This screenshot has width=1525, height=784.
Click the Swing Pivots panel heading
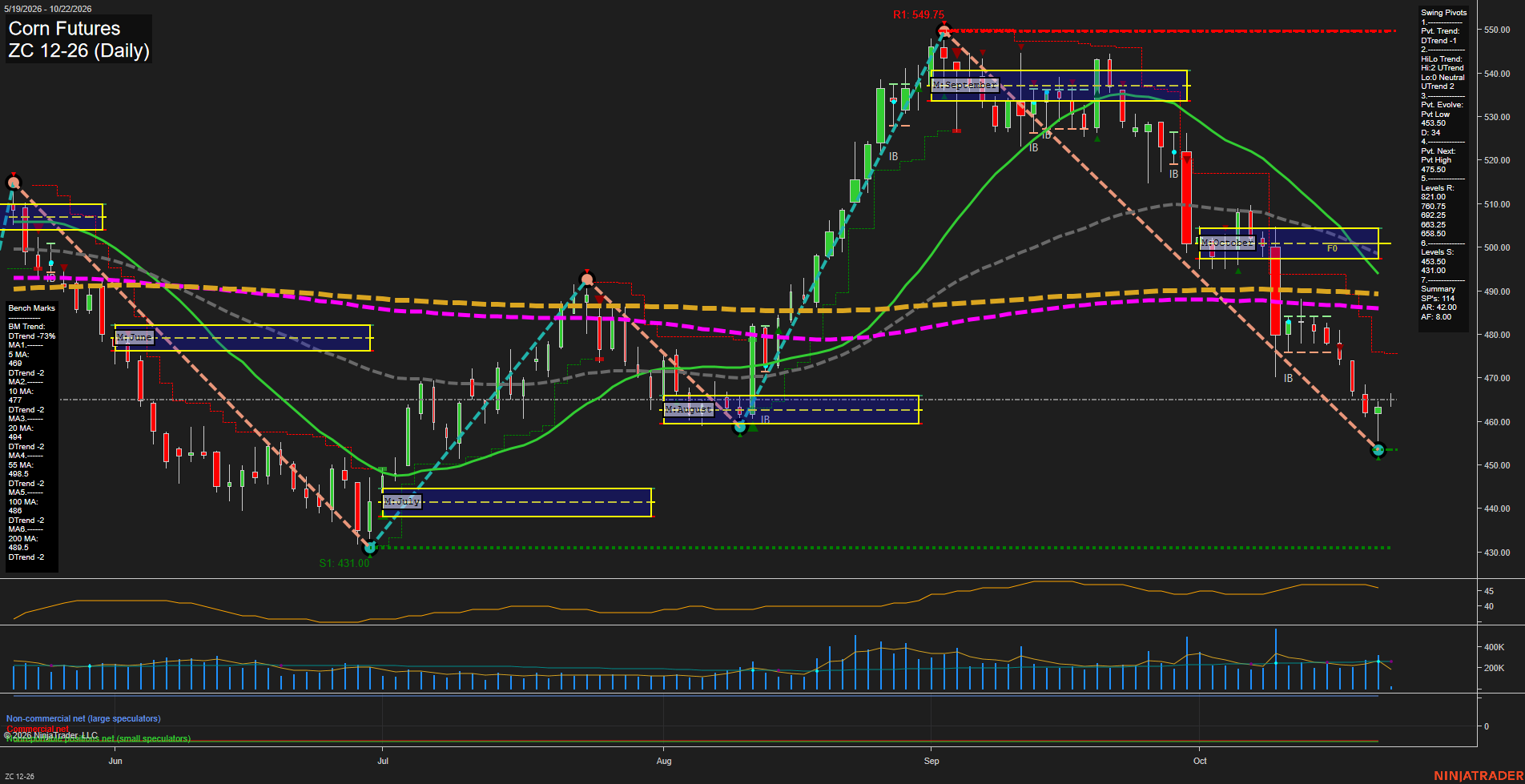coord(1444,13)
